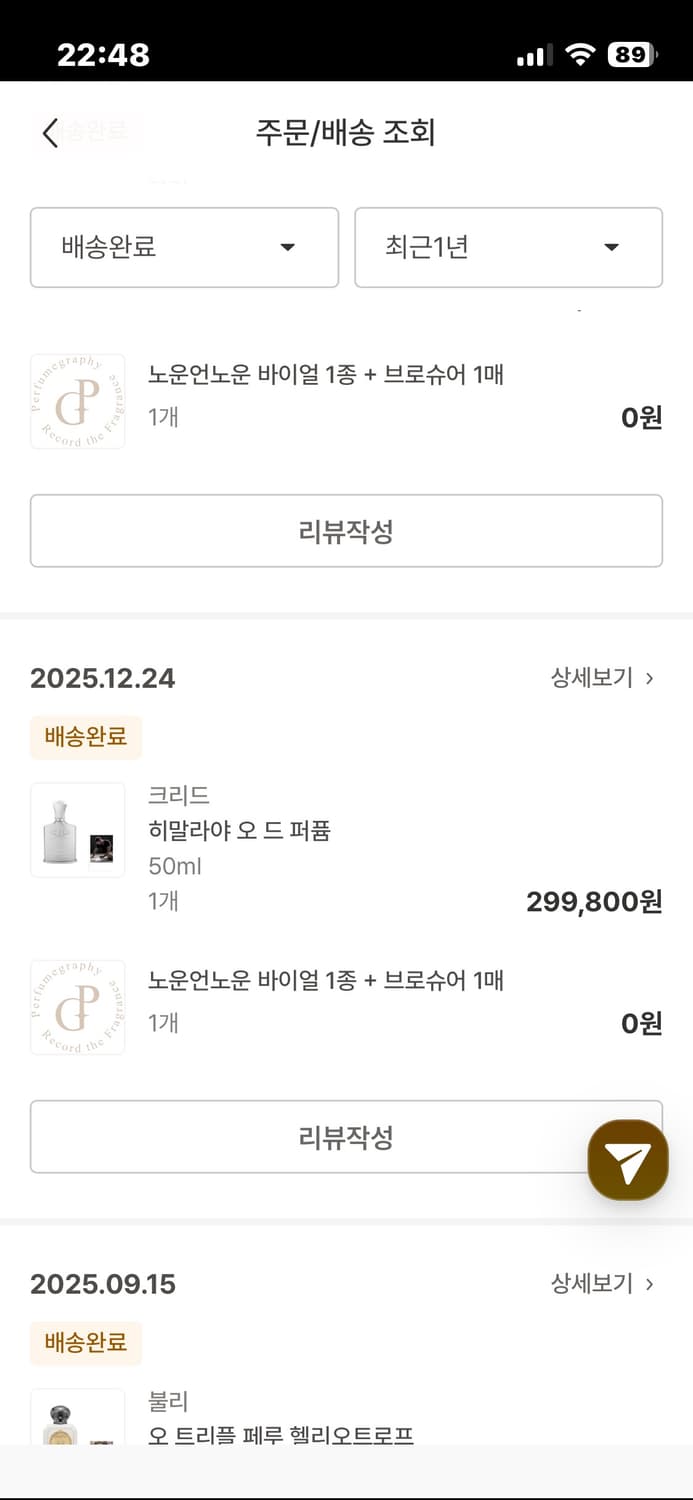The width and height of the screenshot is (693, 1500).
Task: Tap the floating paper plane send button
Action: (627, 1158)
